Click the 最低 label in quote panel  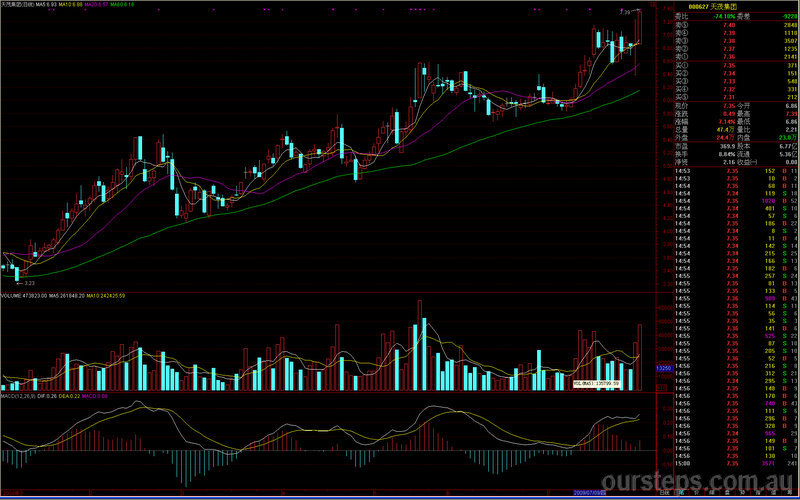[x=743, y=122]
